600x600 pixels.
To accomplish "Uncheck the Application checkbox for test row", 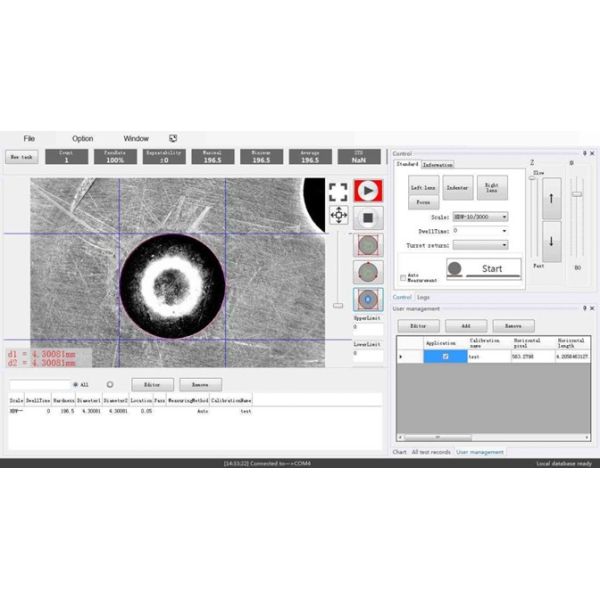I will tap(446, 356).
